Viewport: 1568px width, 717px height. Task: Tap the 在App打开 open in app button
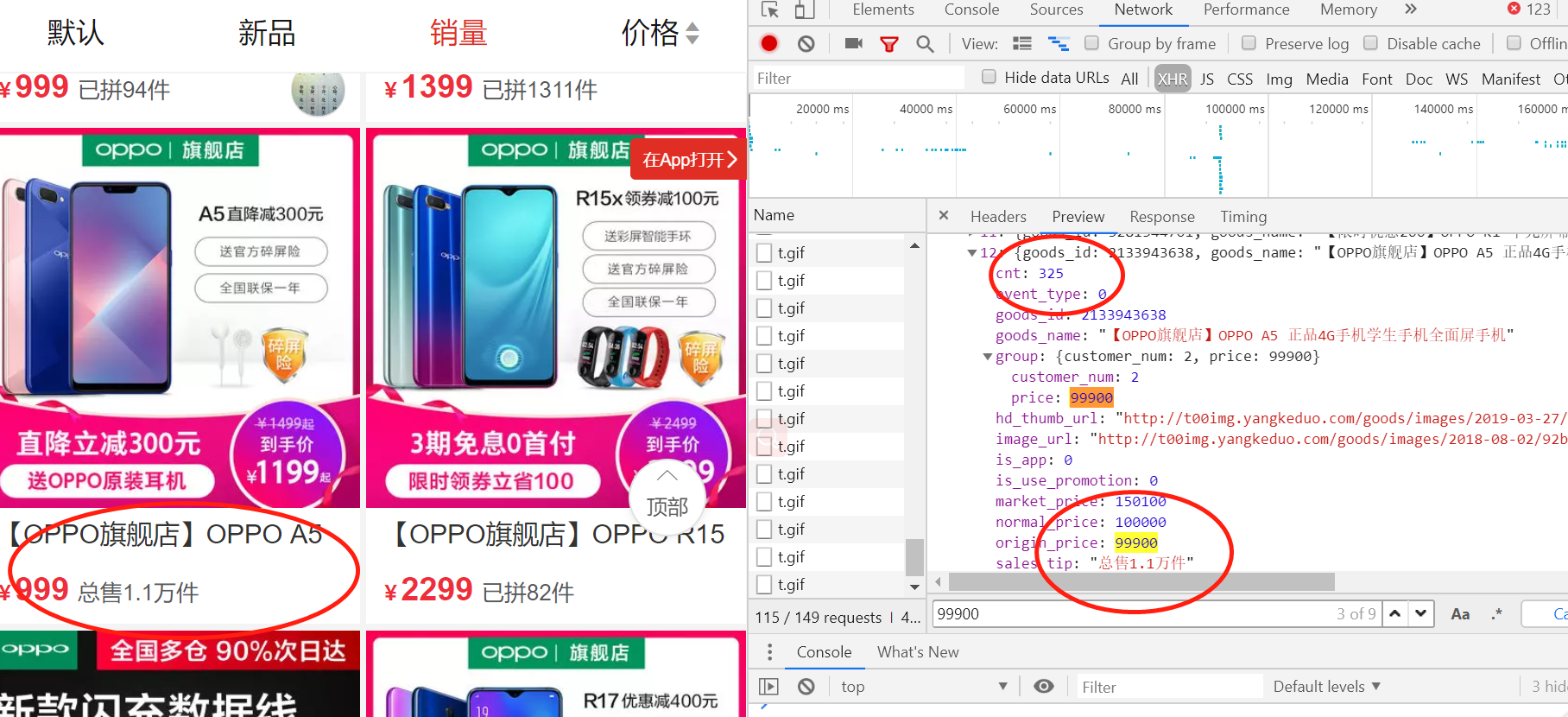click(689, 160)
